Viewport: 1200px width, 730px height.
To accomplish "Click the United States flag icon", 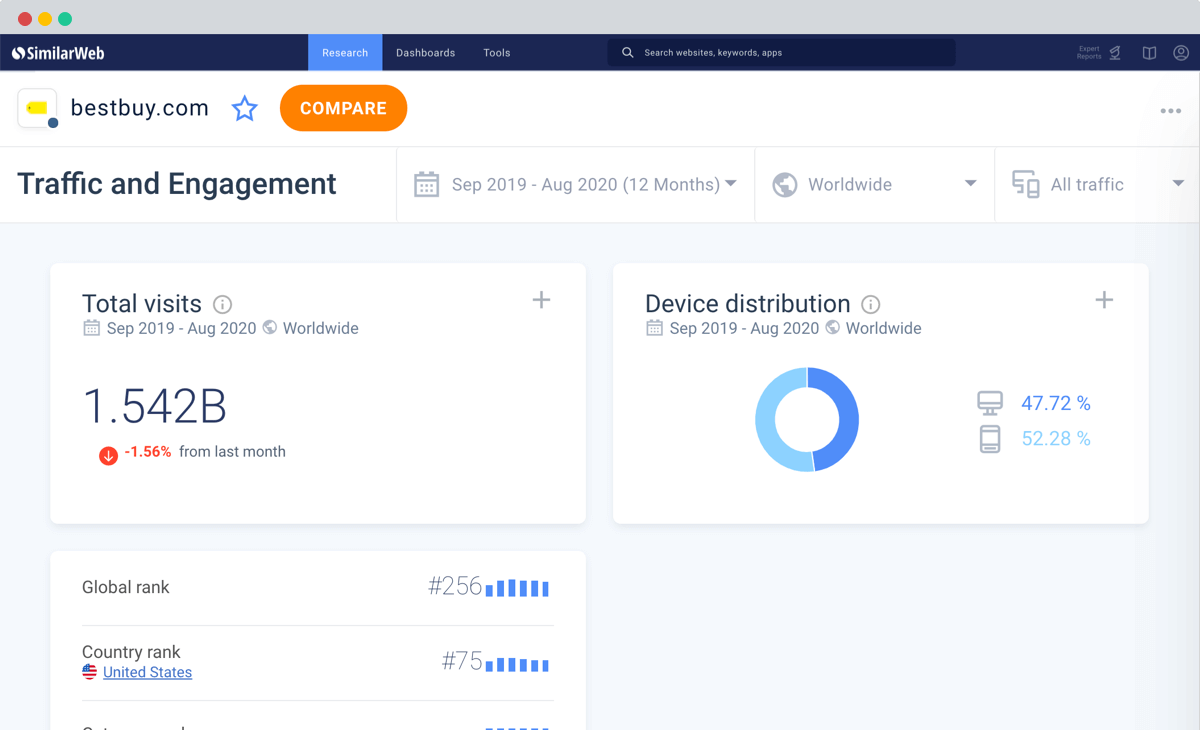I will [x=90, y=672].
